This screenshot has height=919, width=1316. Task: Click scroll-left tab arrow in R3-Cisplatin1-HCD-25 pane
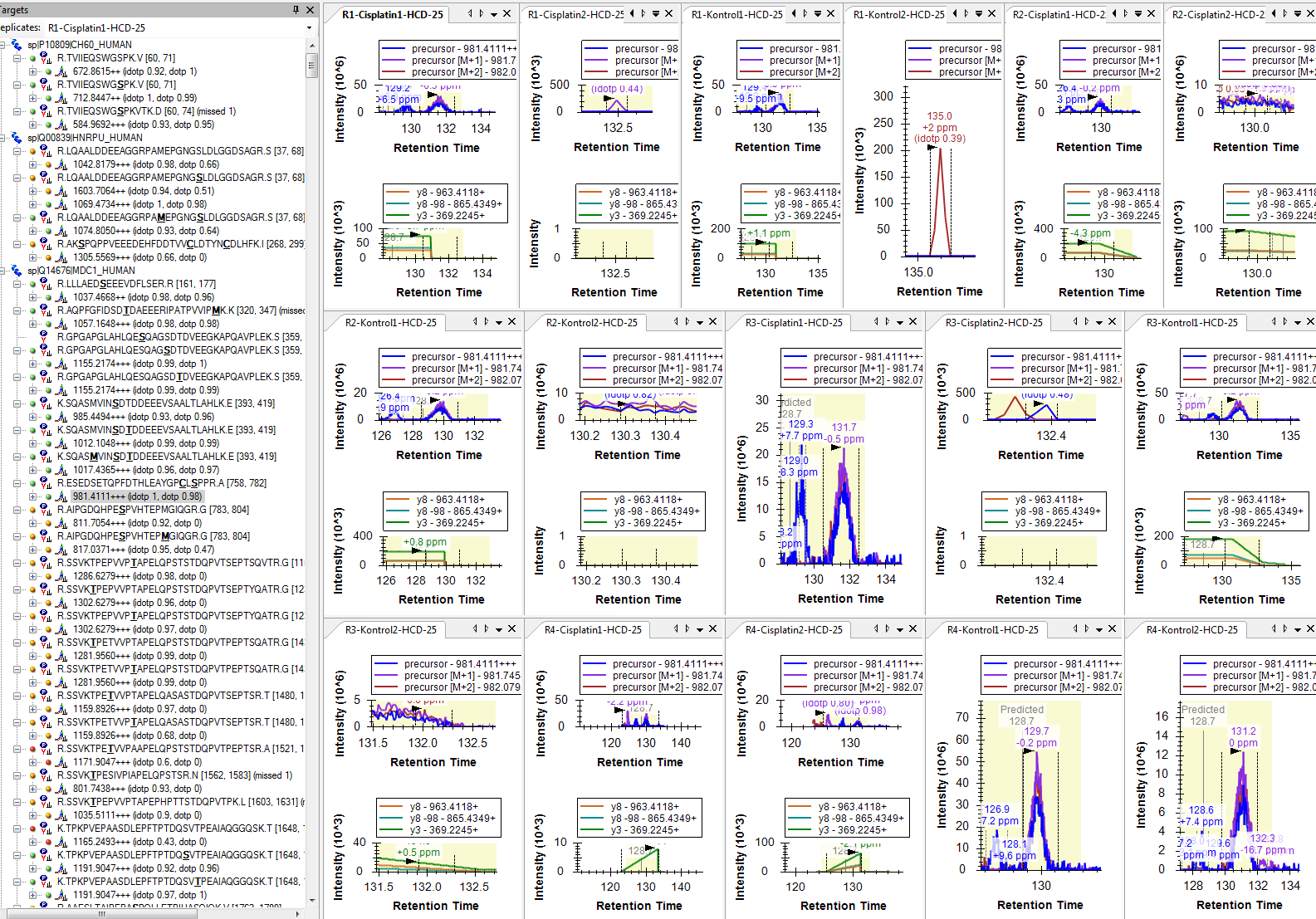[876, 322]
